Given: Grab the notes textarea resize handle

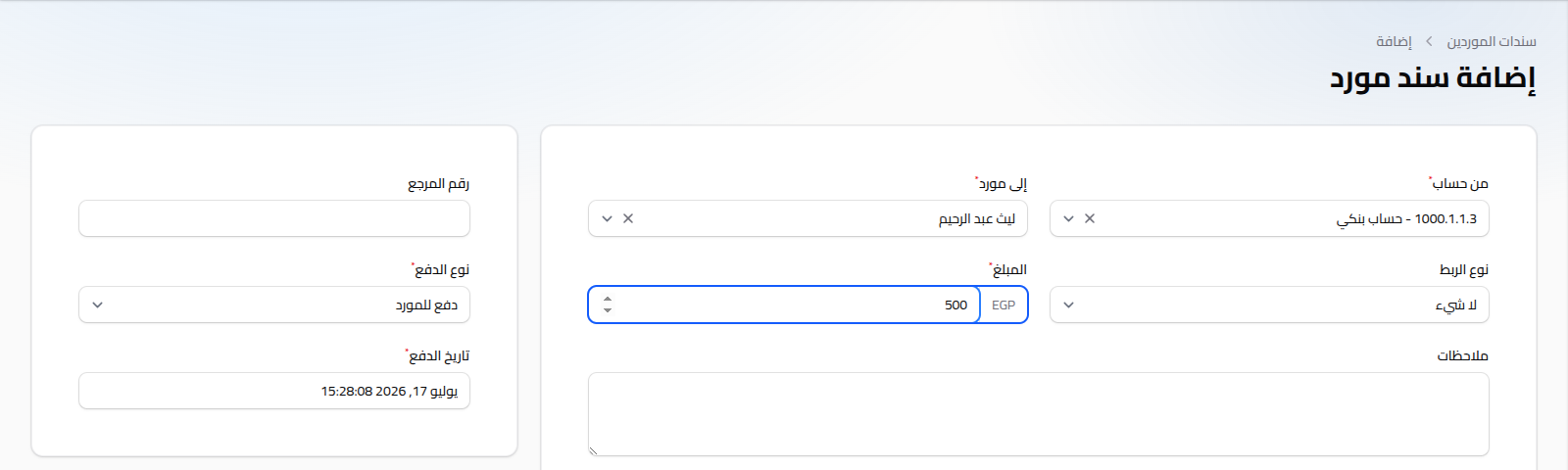Looking at the screenshot, I should click(594, 450).
